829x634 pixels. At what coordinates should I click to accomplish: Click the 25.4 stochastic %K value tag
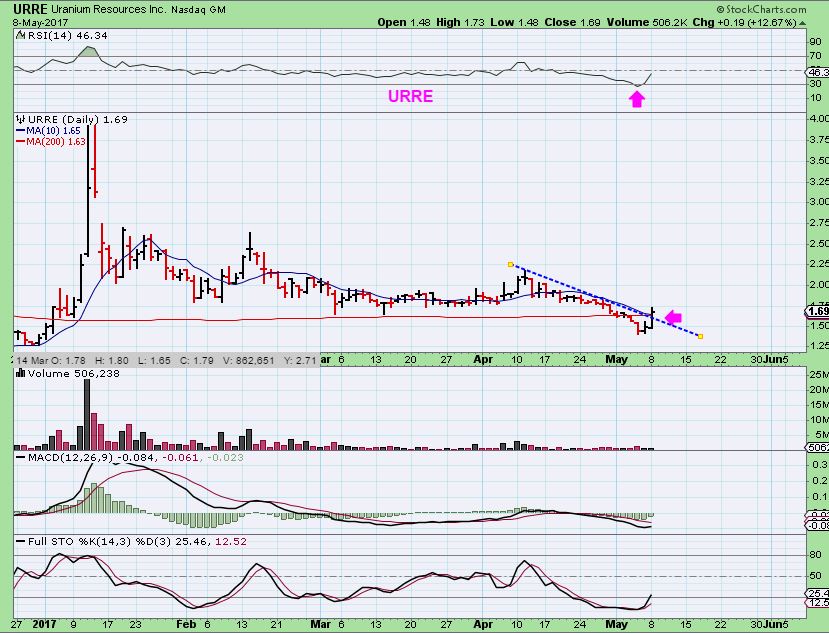coord(817,594)
